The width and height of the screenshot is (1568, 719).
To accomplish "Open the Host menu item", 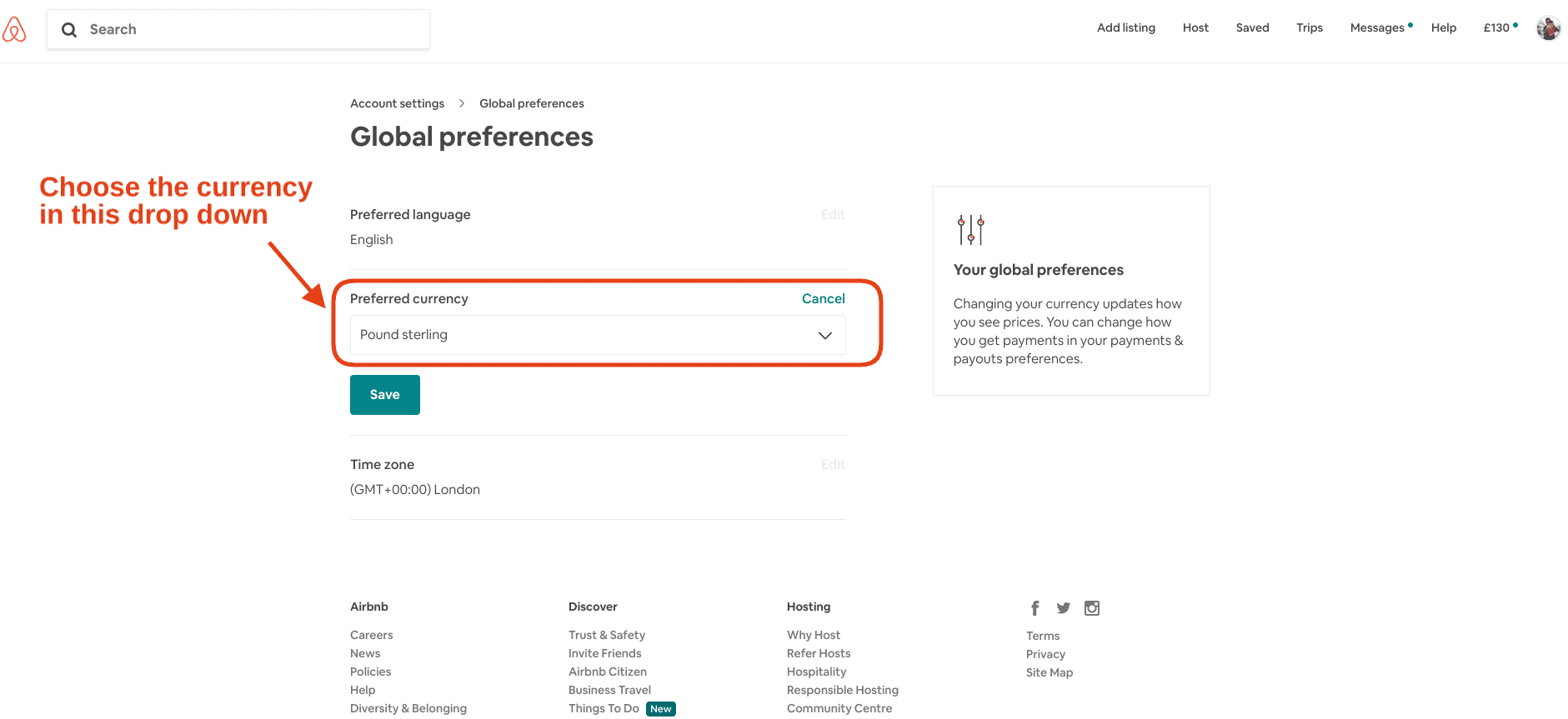I will tap(1195, 27).
